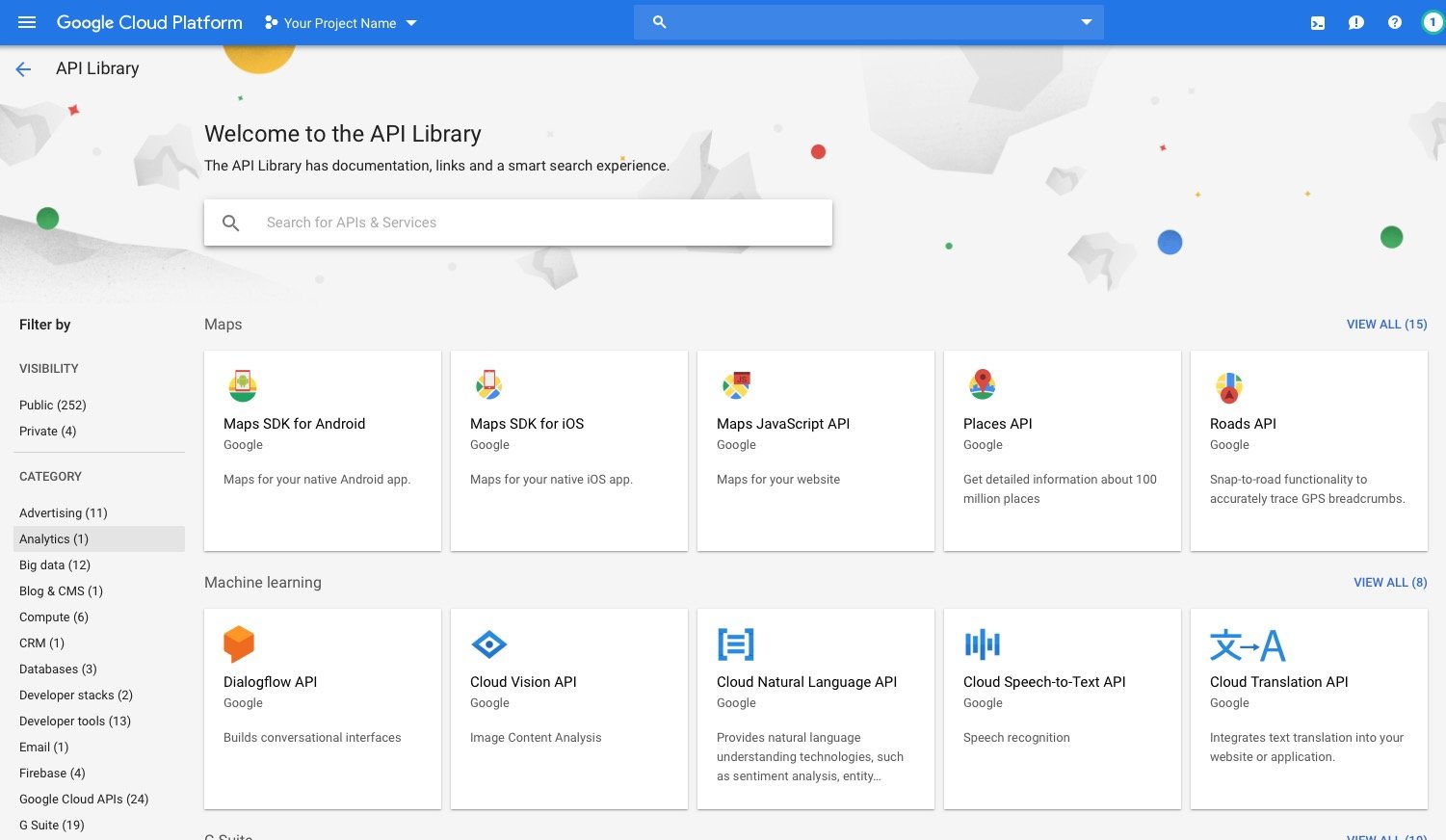Image resolution: width=1446 pixels, height=840 pixels.
Task: Select the G Suite (19) category
Action: tap(52, 826)
